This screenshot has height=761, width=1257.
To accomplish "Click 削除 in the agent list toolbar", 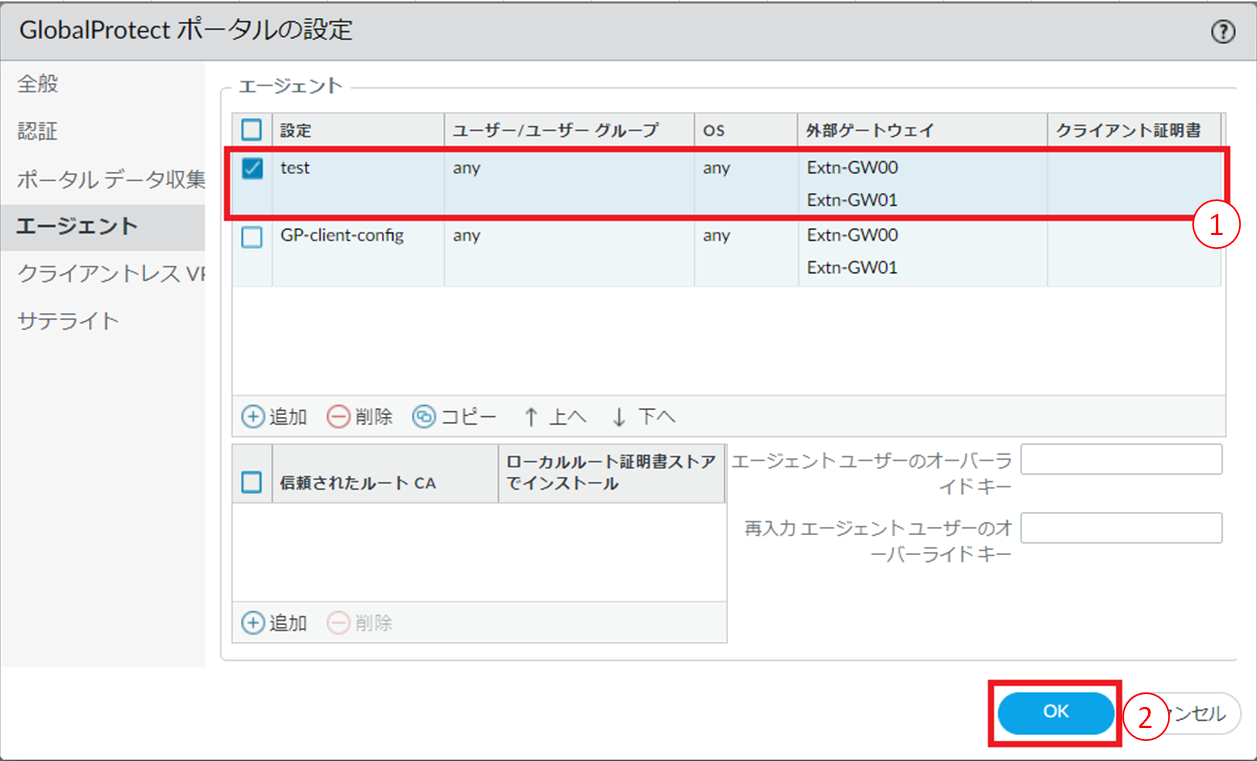I will tap(360, 416).
